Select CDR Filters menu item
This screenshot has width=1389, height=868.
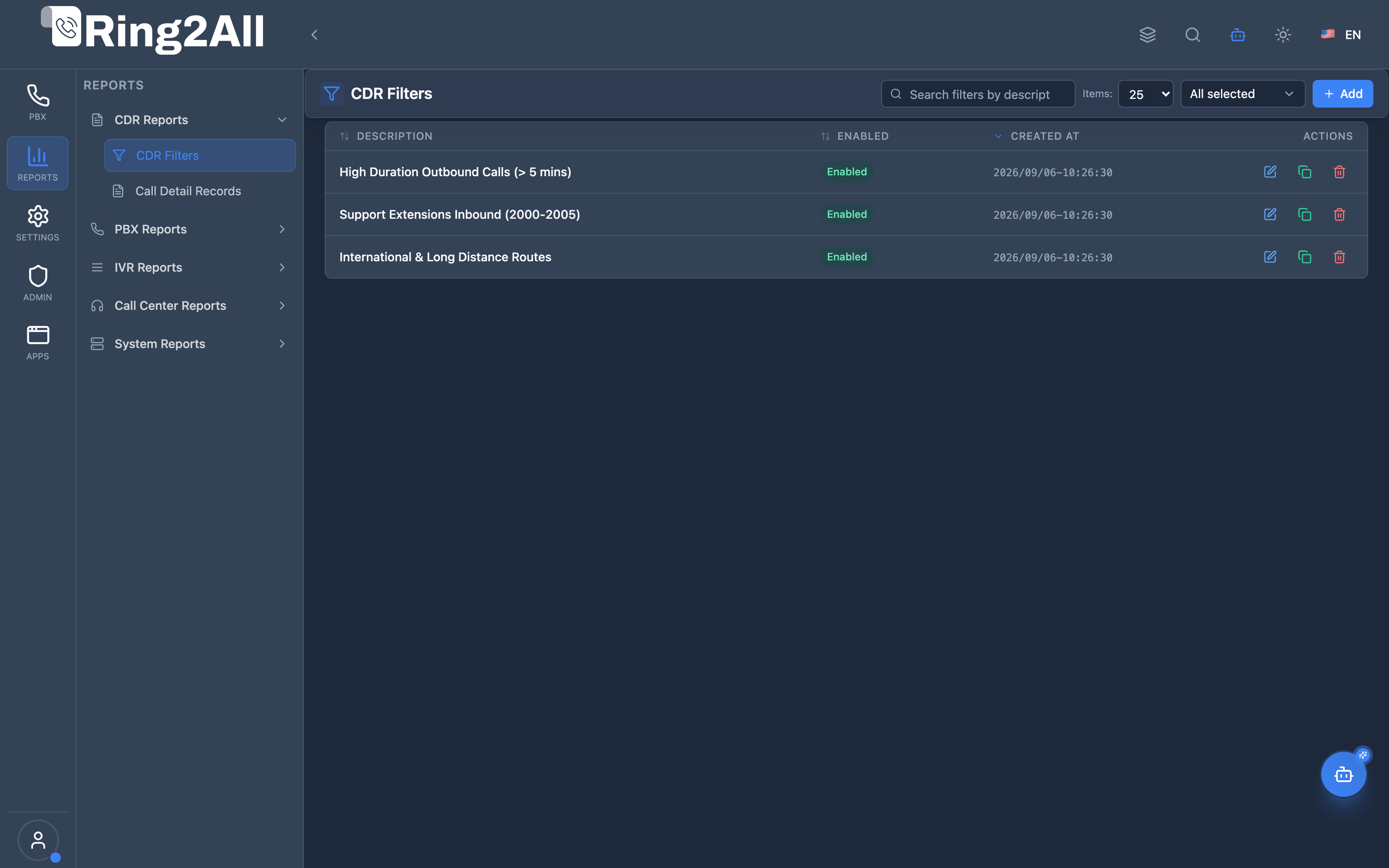point(200,155)
